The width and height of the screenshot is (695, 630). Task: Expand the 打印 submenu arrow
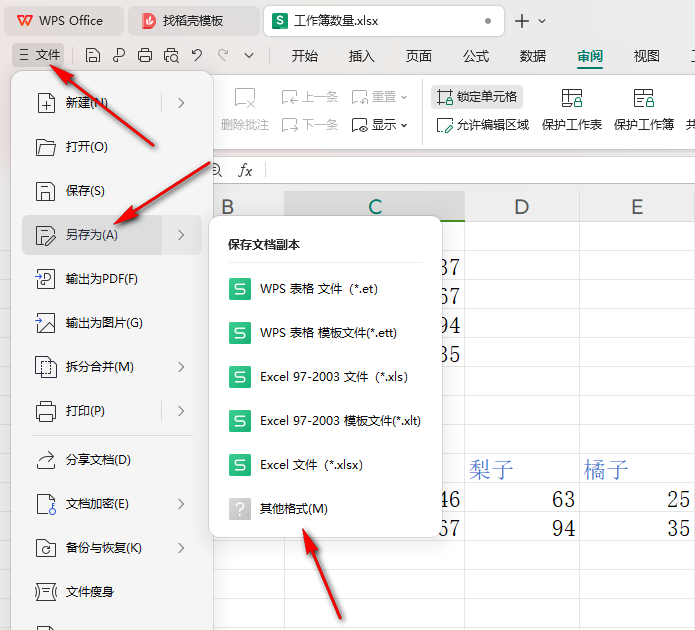coord(181,411)
